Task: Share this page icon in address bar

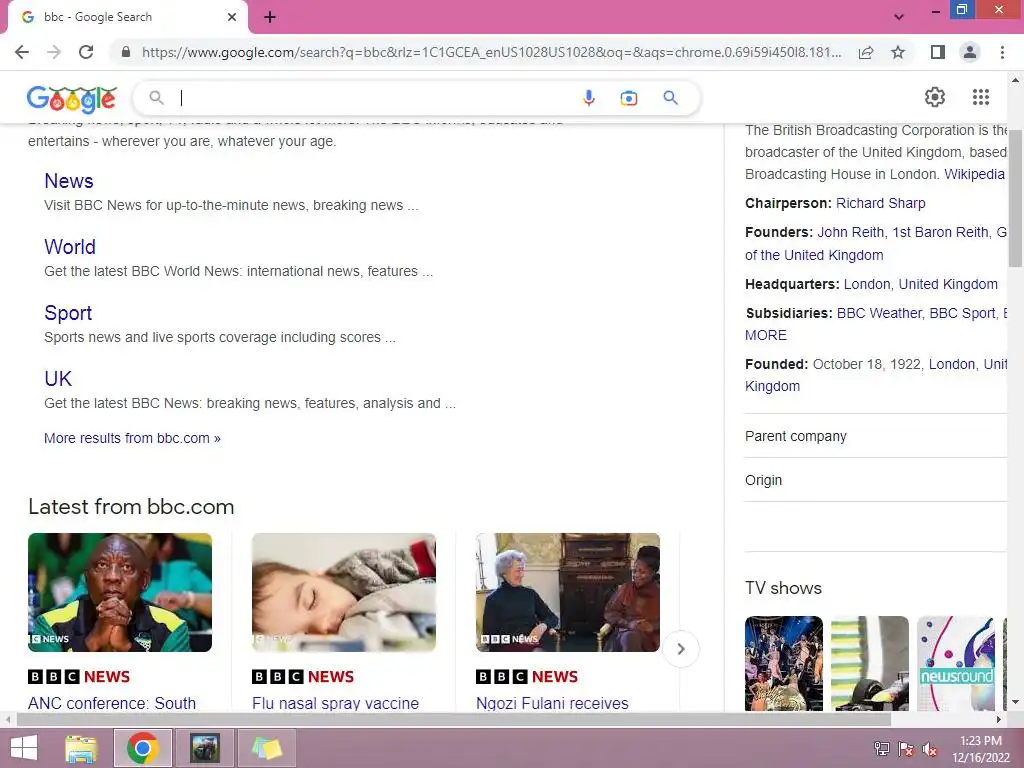Action: coord(866,52)
